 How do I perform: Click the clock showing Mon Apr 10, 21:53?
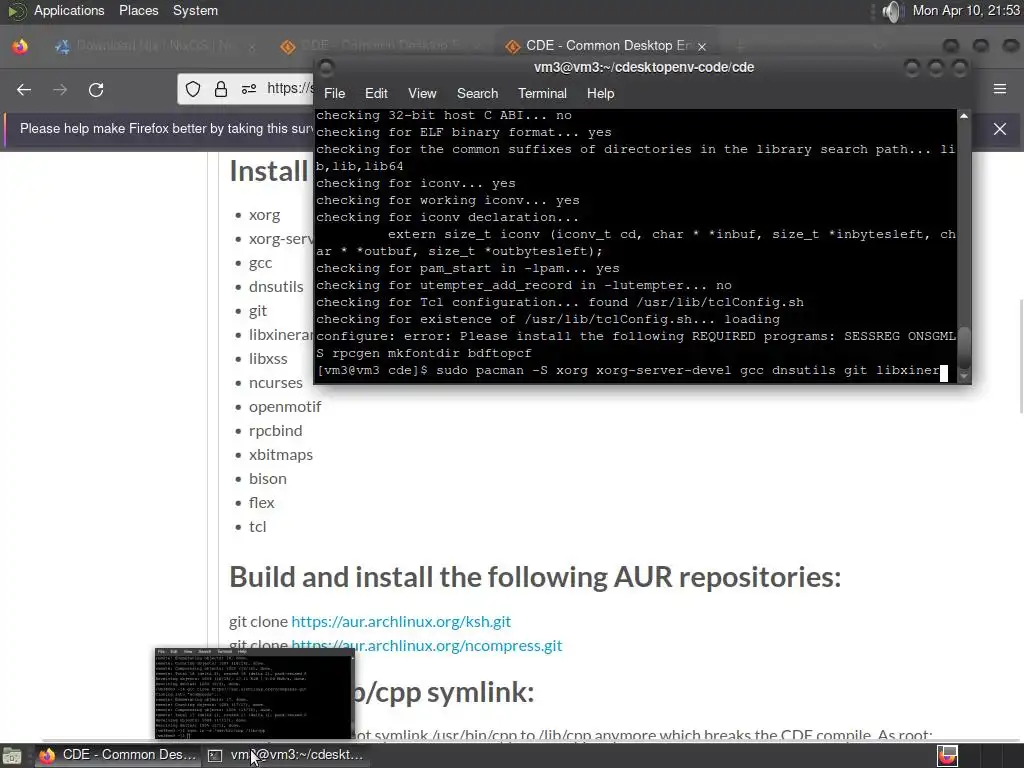(966, 10)
